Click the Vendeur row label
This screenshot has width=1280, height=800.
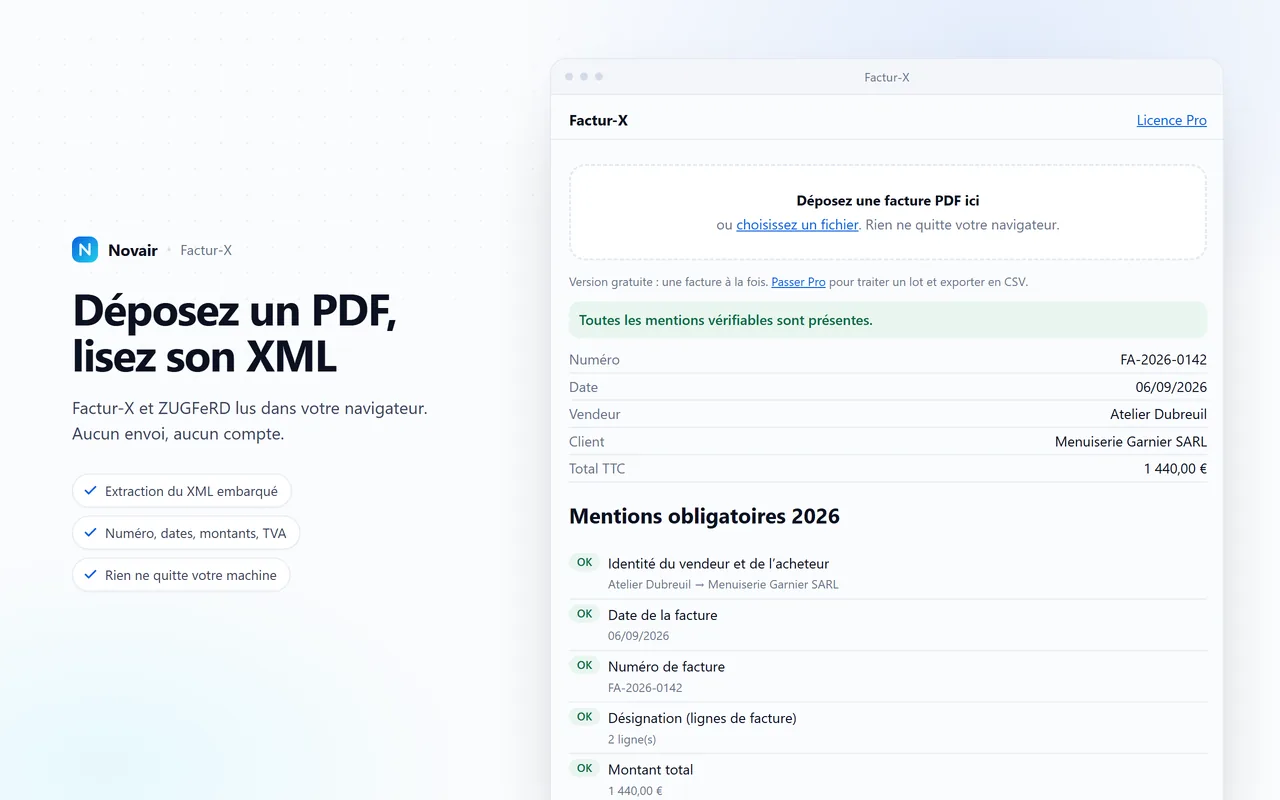click(x=595, y=414)
